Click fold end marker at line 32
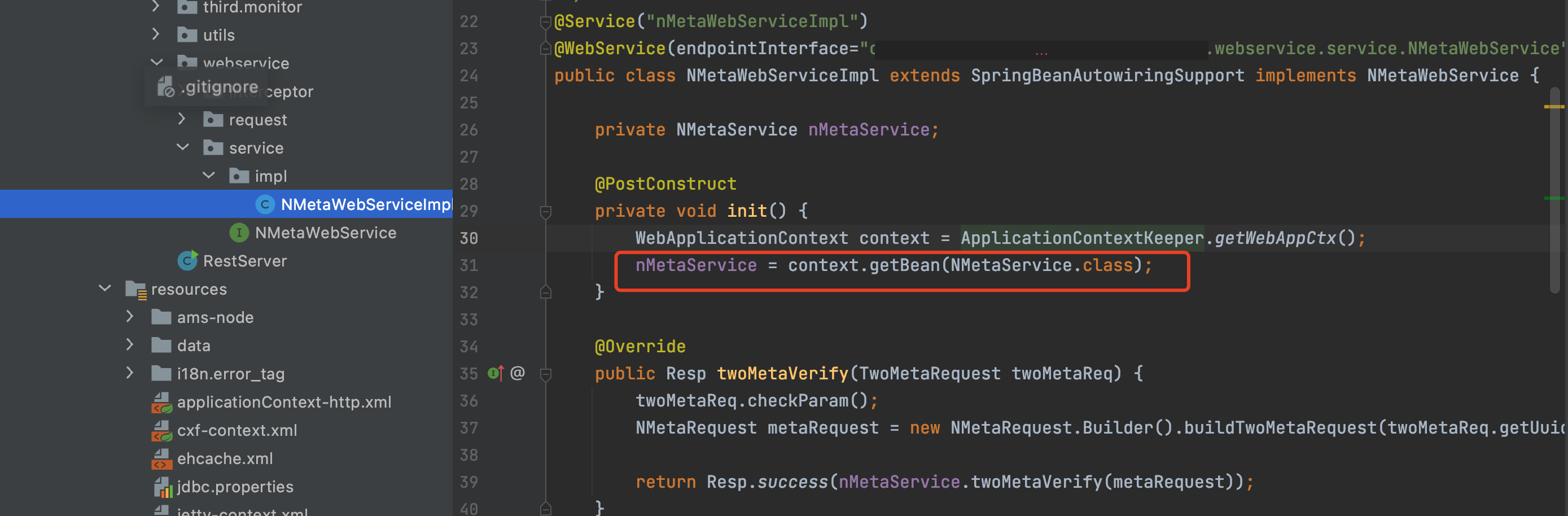Viewport: 1568px width, 516px height. coord(545,292)
